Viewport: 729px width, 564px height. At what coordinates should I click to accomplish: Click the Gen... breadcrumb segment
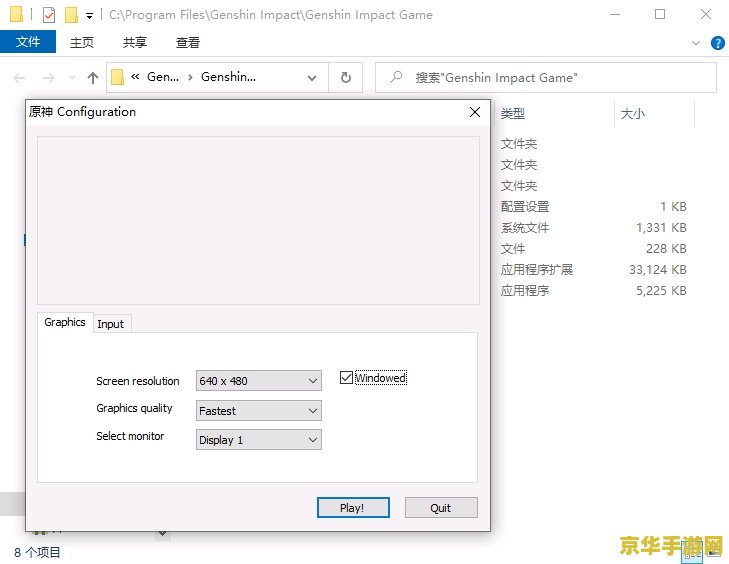(x=163, y=77)
